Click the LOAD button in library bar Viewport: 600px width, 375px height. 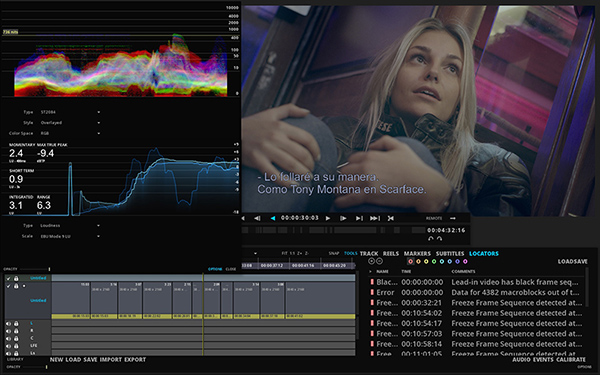tap(73, 360)
